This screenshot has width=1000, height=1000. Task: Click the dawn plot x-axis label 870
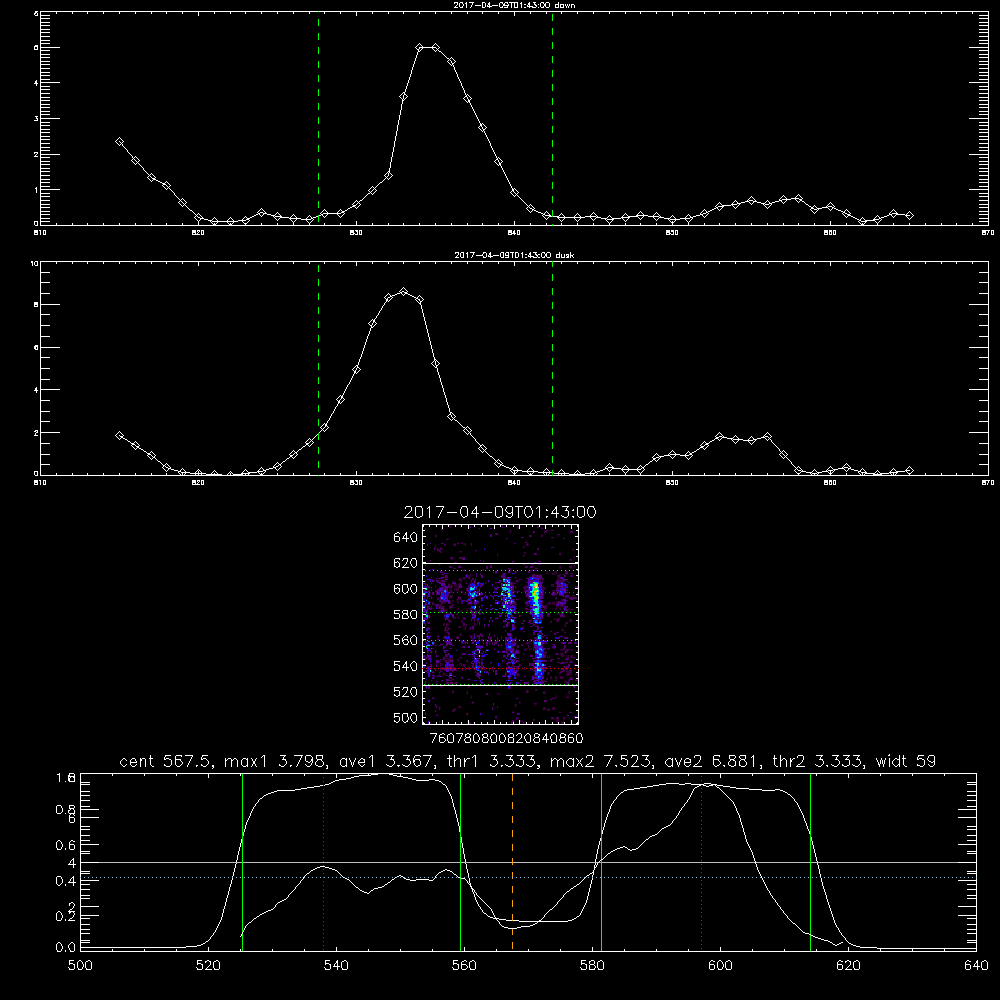tap(988, 232)
